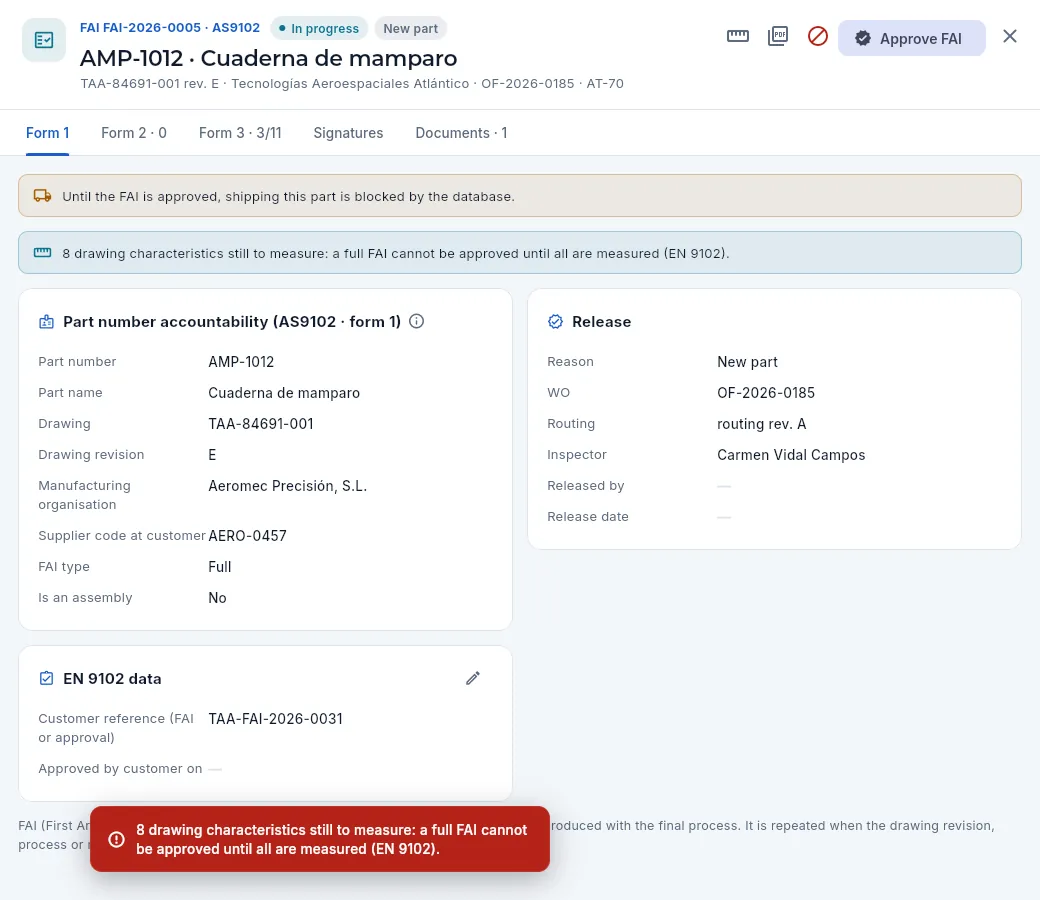The height and width of the screenshot is (900, 1040).
Task: Click drawing value TAA-84691-001
Action: [x=261, y=424]
